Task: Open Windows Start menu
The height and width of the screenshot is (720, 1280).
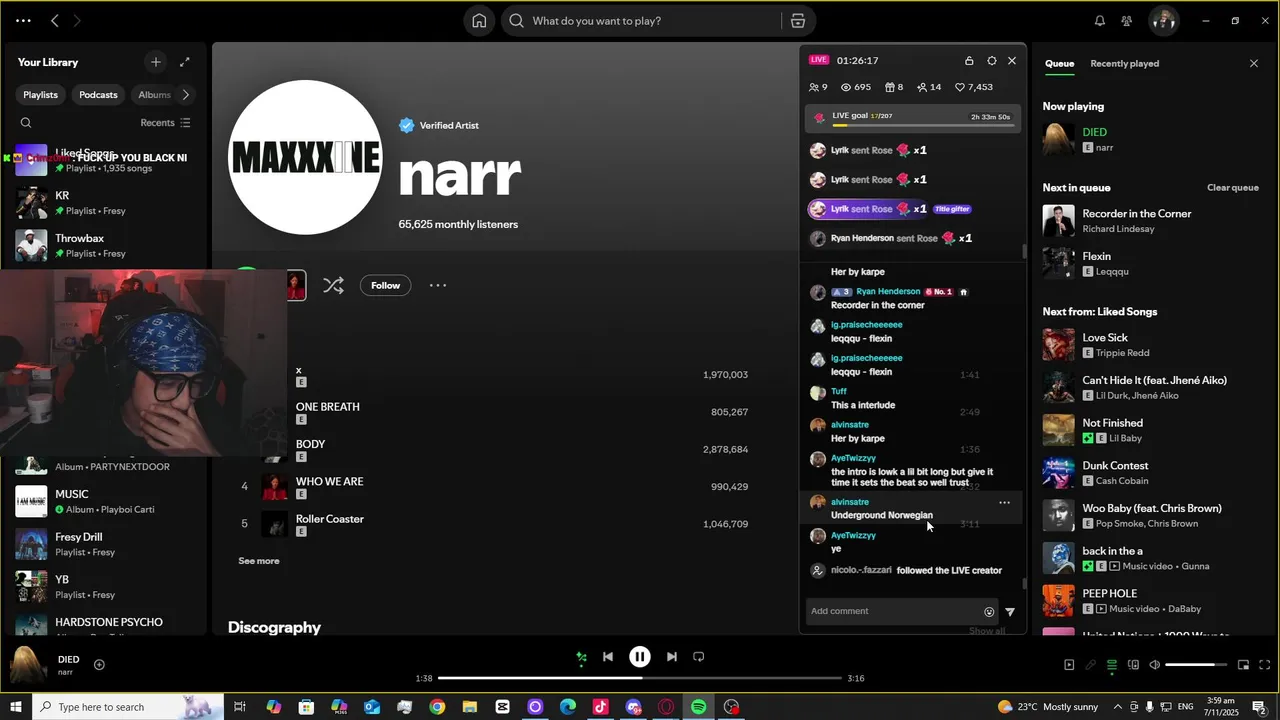Action: pyautogui.click(x=15, y=707)
